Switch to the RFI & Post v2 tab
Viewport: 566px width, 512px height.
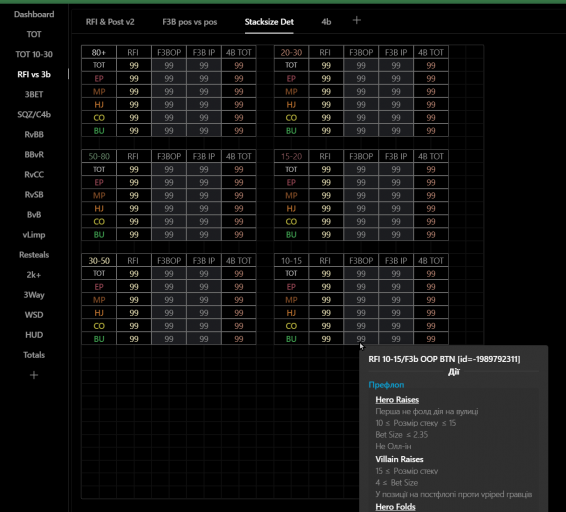click(110, 22)
